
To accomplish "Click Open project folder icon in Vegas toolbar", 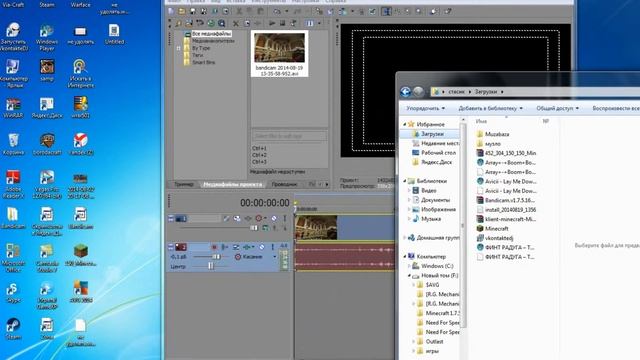I will (182, 11).
